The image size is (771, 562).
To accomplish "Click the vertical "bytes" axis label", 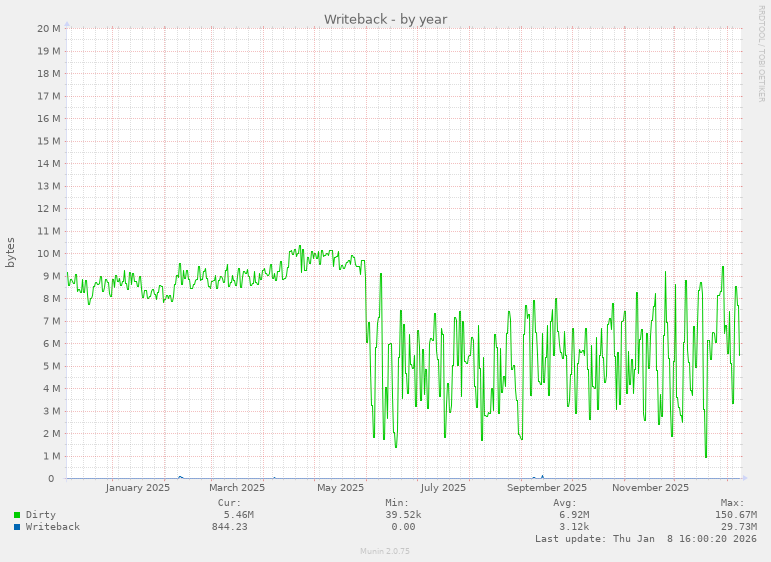I will coord(11,252).
